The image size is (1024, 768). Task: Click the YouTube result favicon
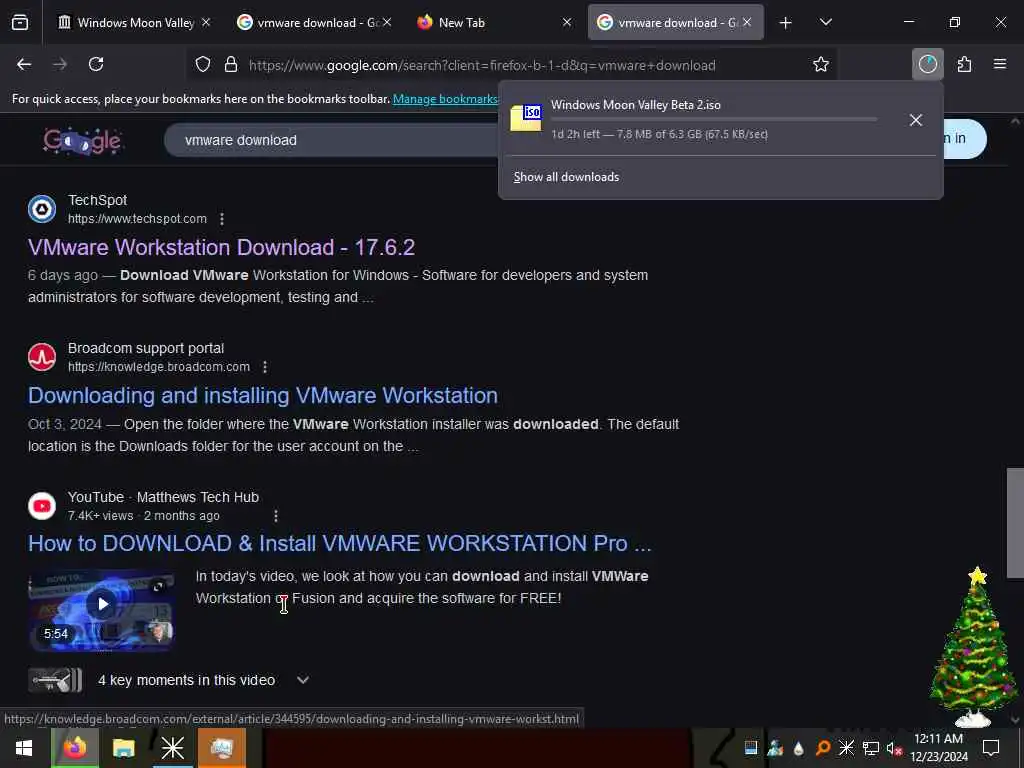(42, 506)
